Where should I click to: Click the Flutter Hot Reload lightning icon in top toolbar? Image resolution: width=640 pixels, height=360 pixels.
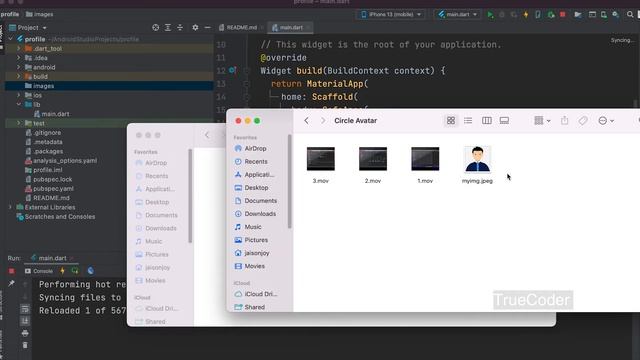coord(526,15)
